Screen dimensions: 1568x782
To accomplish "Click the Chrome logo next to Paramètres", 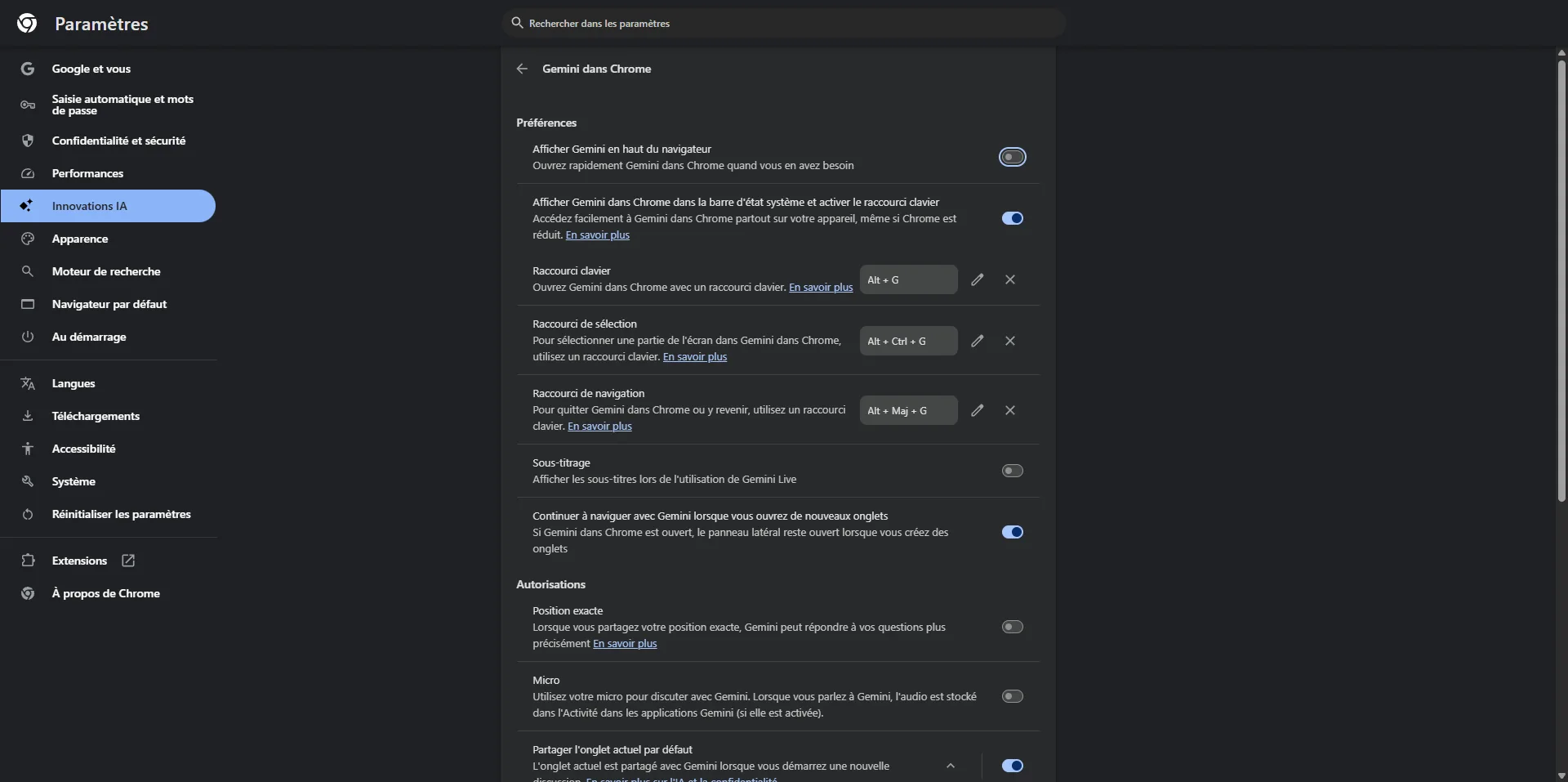I will pyautogui.click(x=27, y=23).
